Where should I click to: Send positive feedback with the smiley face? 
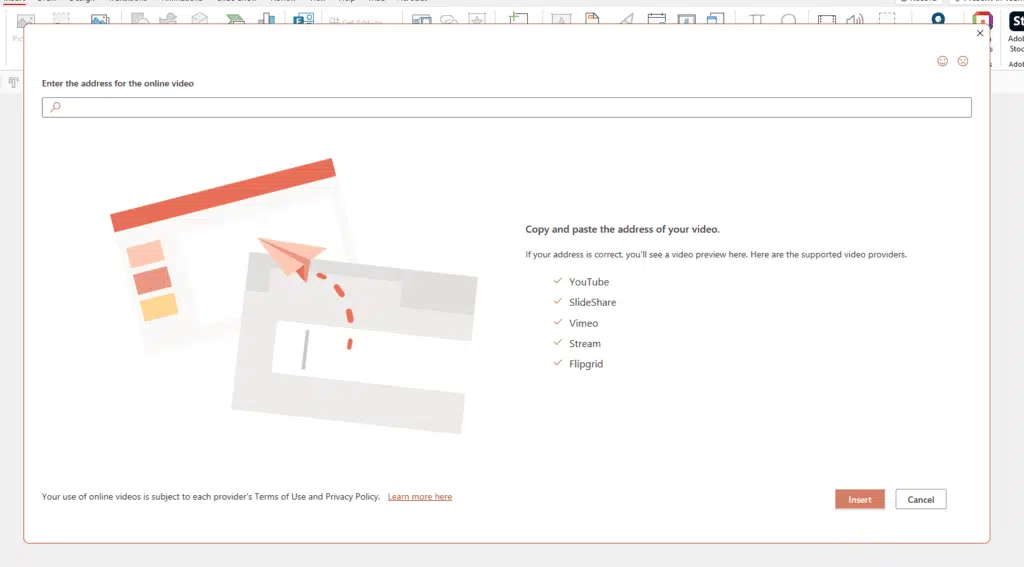tap(942, 61)
